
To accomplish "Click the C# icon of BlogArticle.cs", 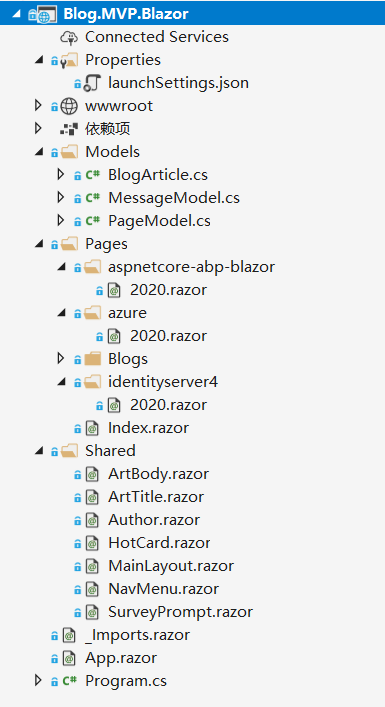I will (92, 175).
